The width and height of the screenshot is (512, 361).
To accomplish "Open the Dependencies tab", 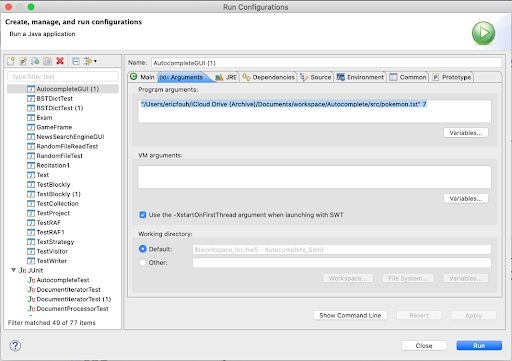I will (x=269, y=77).
